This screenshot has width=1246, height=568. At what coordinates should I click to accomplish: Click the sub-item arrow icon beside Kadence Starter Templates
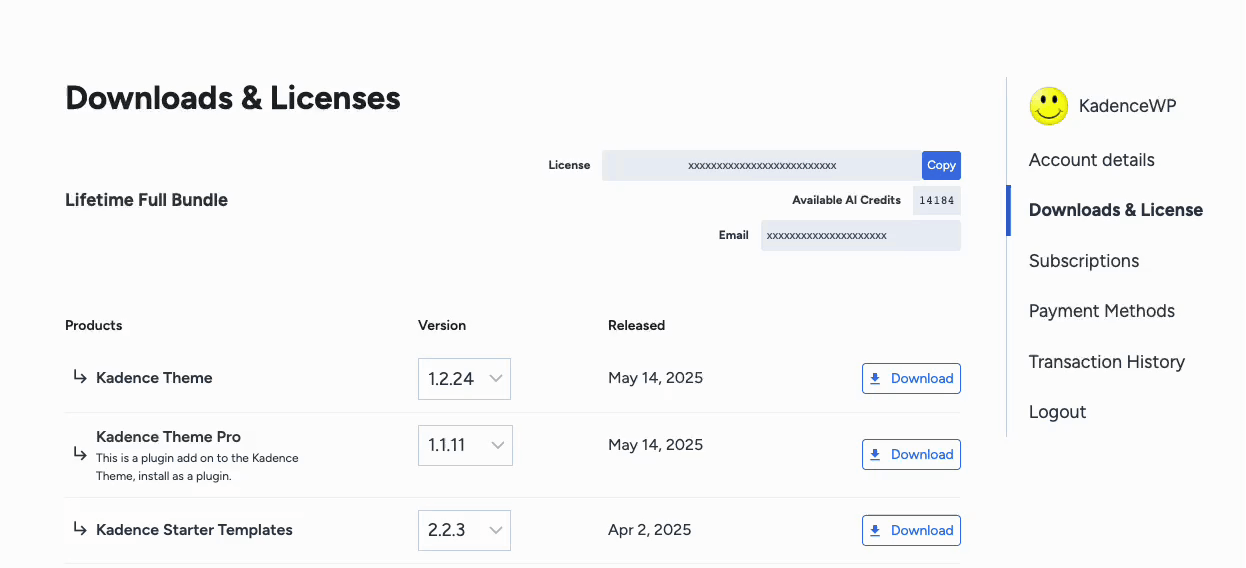[80, 529]
